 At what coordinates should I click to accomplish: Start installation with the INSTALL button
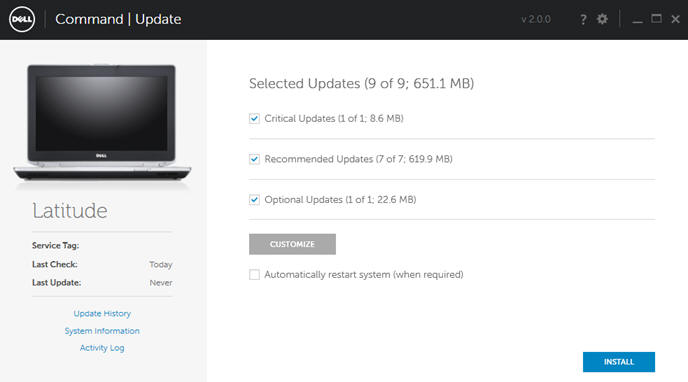click(619, 362)
